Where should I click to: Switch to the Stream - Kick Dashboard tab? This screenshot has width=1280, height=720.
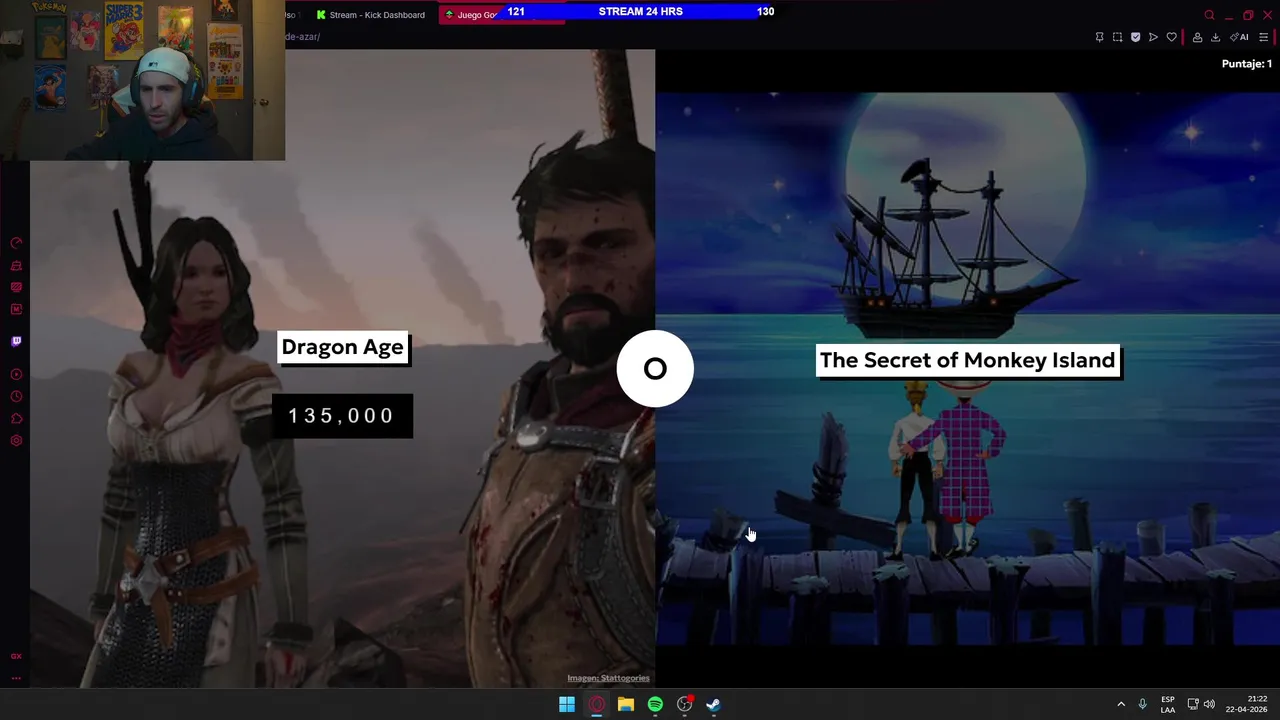pyautogui.click(x=370, y=15)
